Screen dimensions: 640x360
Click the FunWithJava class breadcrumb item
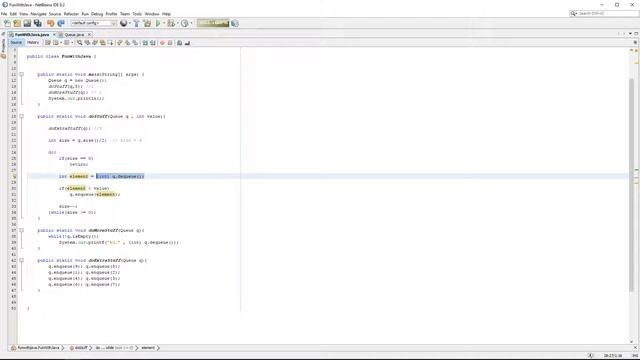[36, 348]
